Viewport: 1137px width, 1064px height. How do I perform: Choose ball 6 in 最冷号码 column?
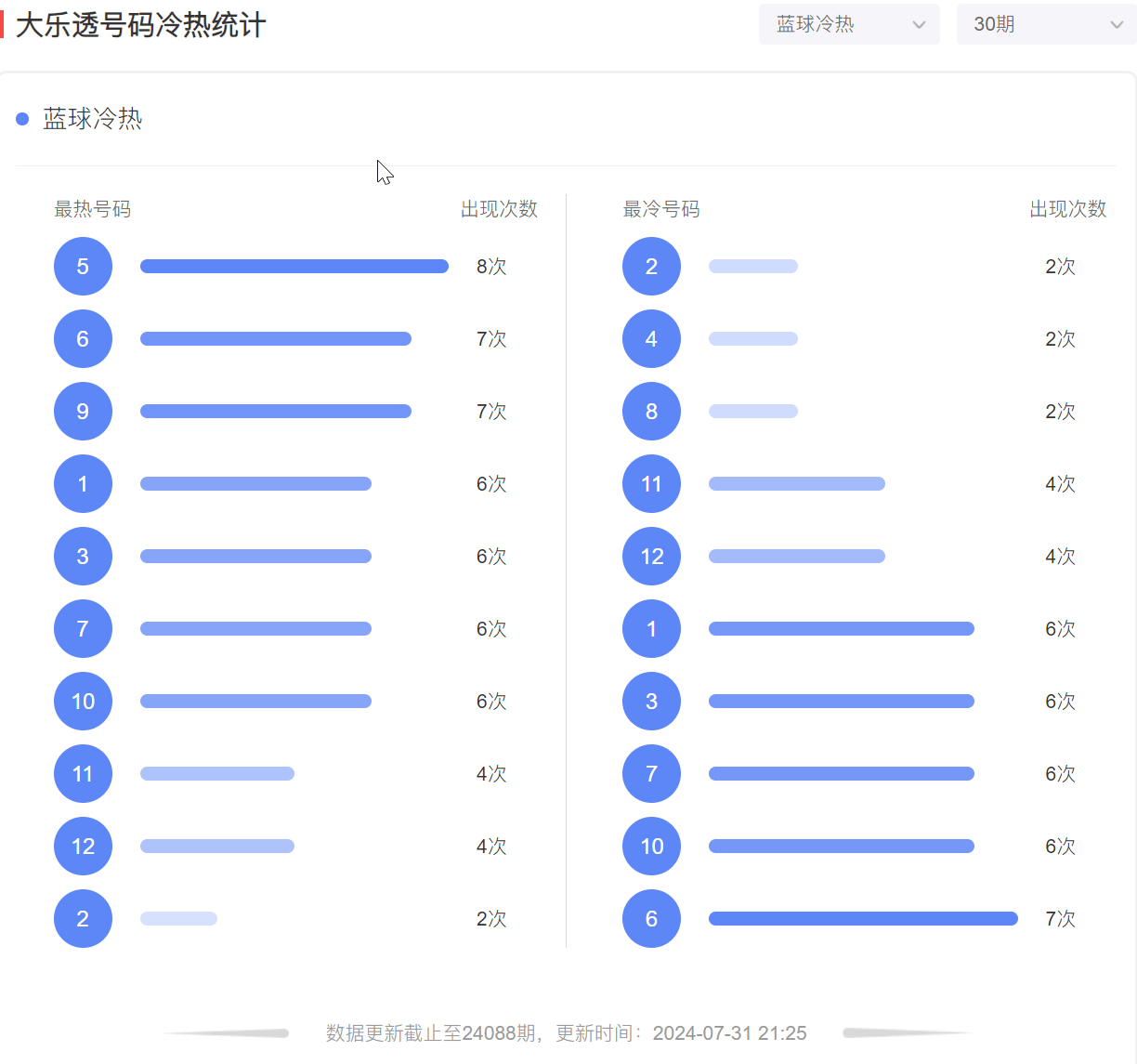(651, 919)
